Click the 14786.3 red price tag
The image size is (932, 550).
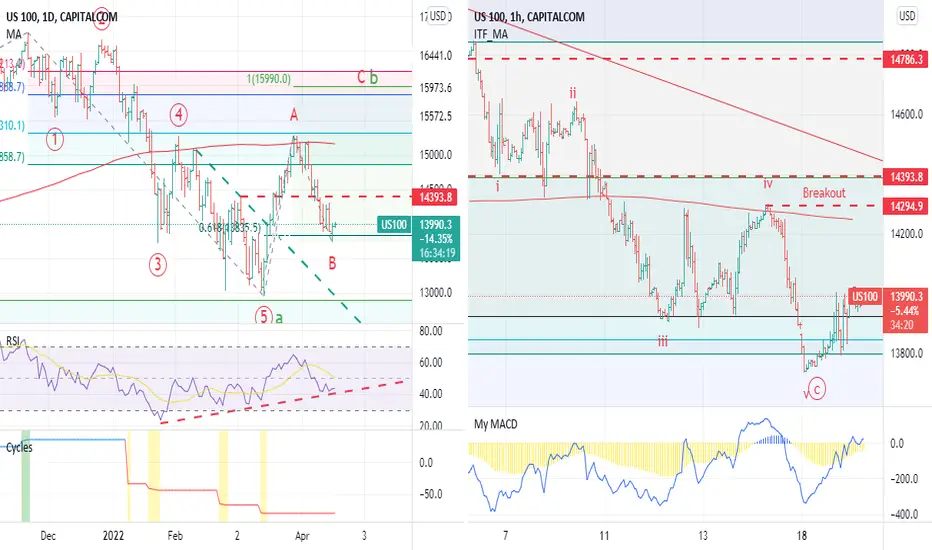906,59
